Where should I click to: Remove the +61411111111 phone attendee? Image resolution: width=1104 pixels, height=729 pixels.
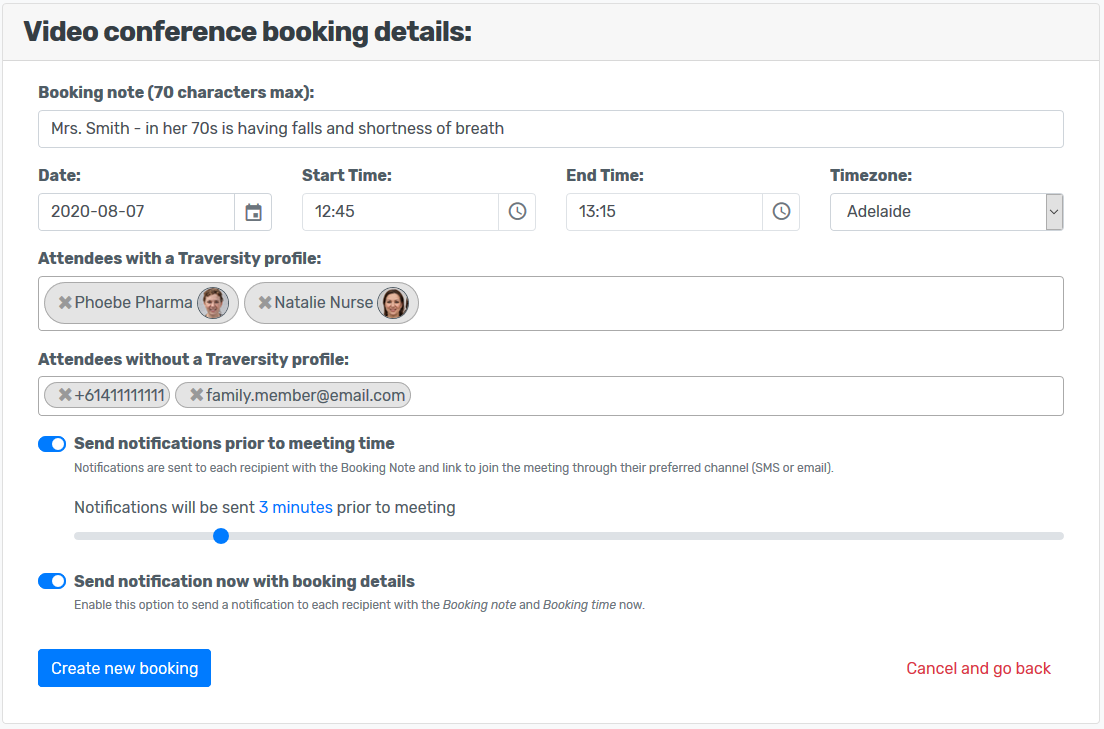65,395
